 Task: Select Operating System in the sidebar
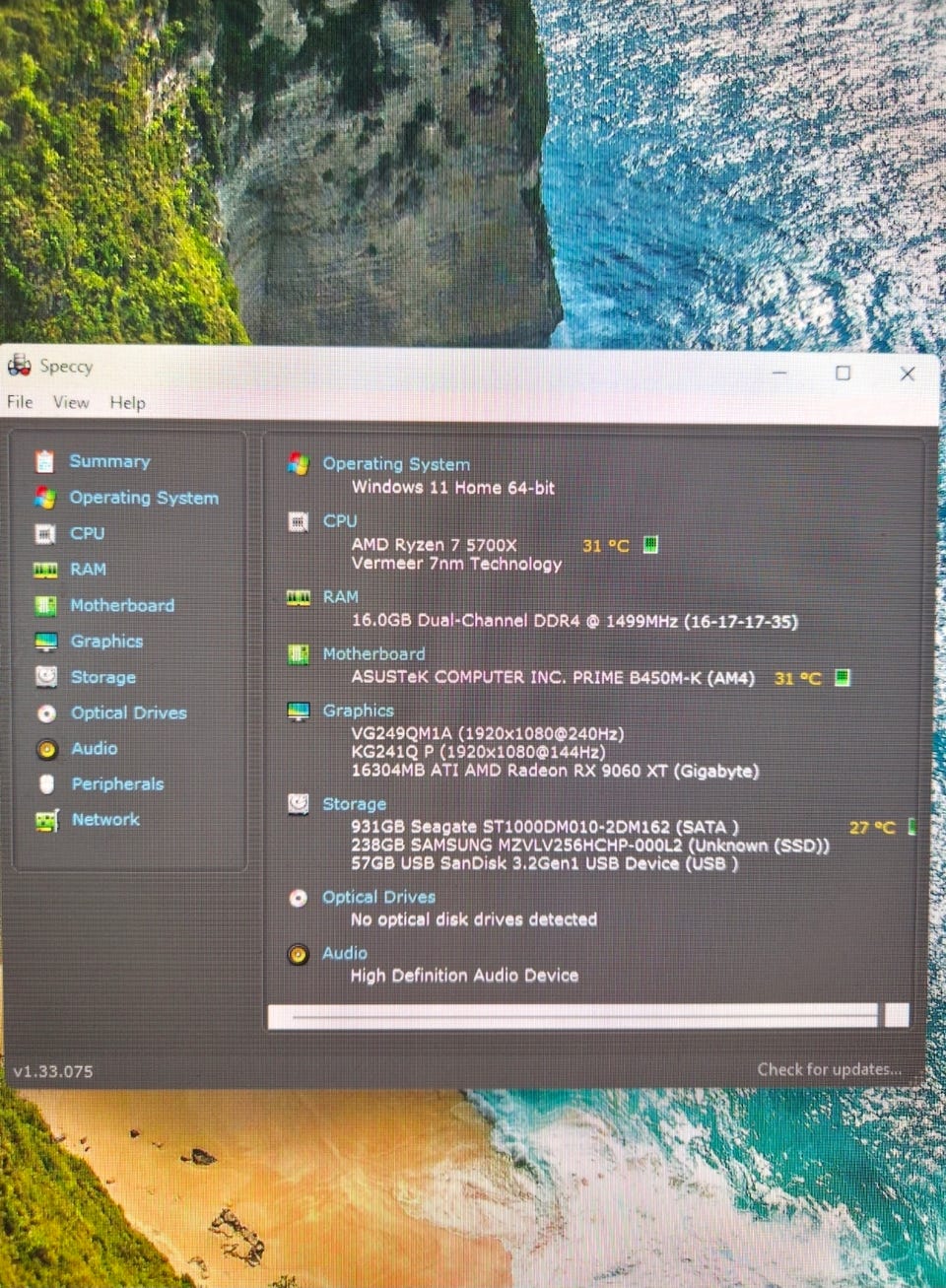click(144, 498)
